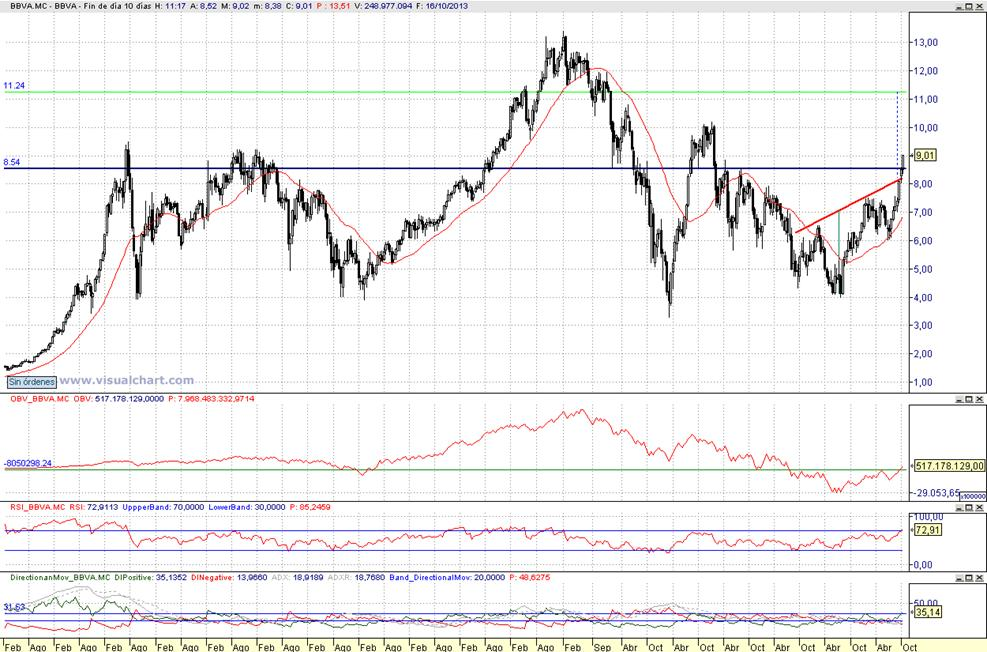Minimize the main BBVA price chart panel
This screenshot has height=652, width=987.
(959, 5)
